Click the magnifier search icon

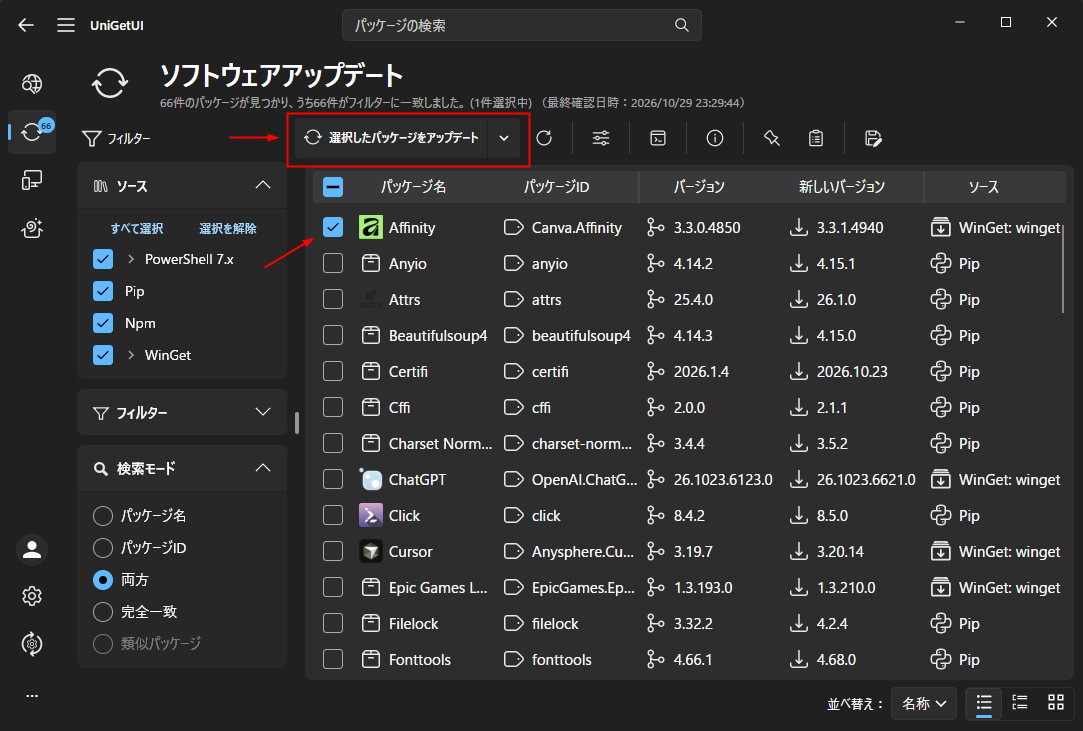(x=682, y=26)
